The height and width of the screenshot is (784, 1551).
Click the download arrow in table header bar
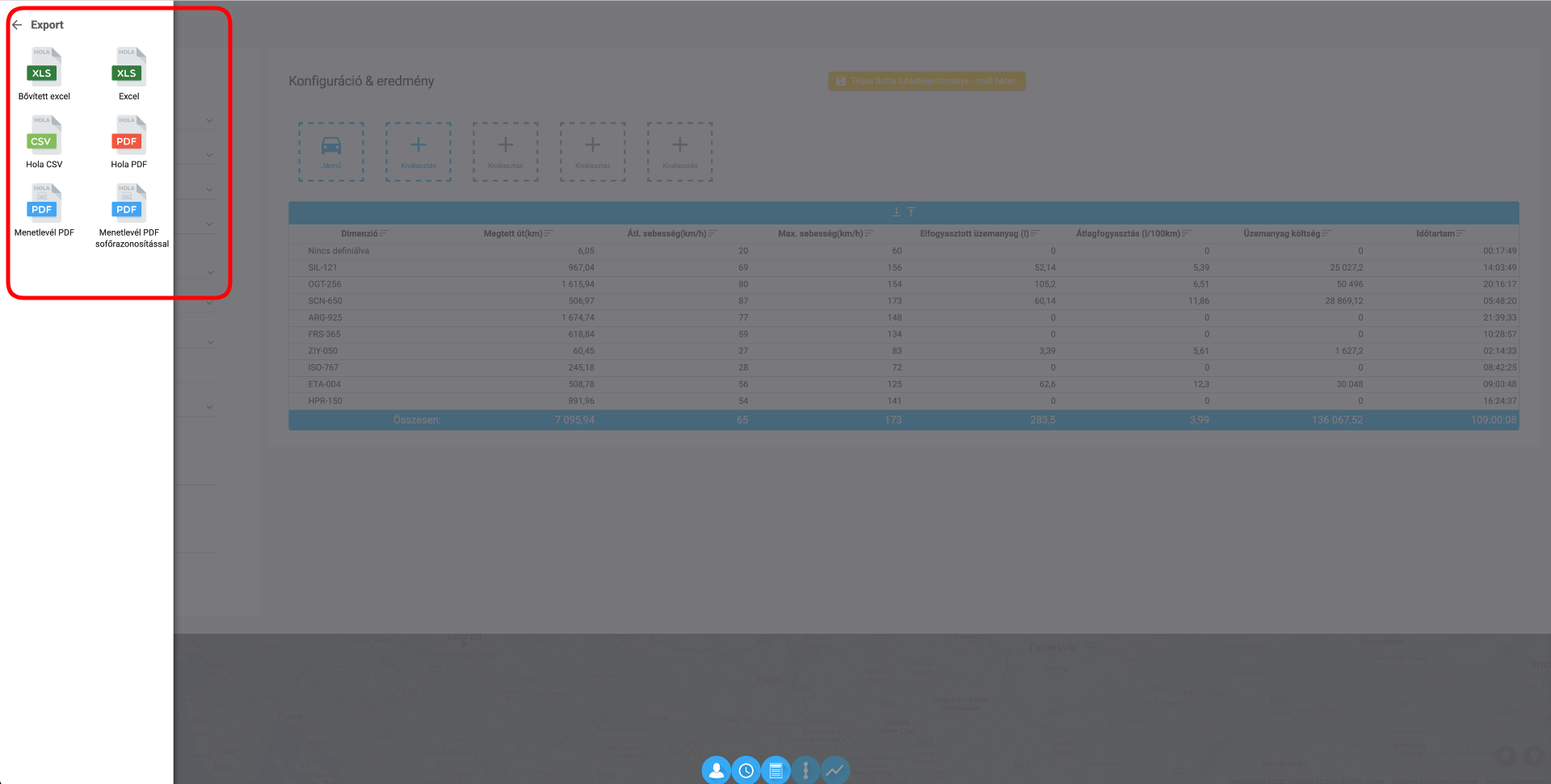[897, 212]
